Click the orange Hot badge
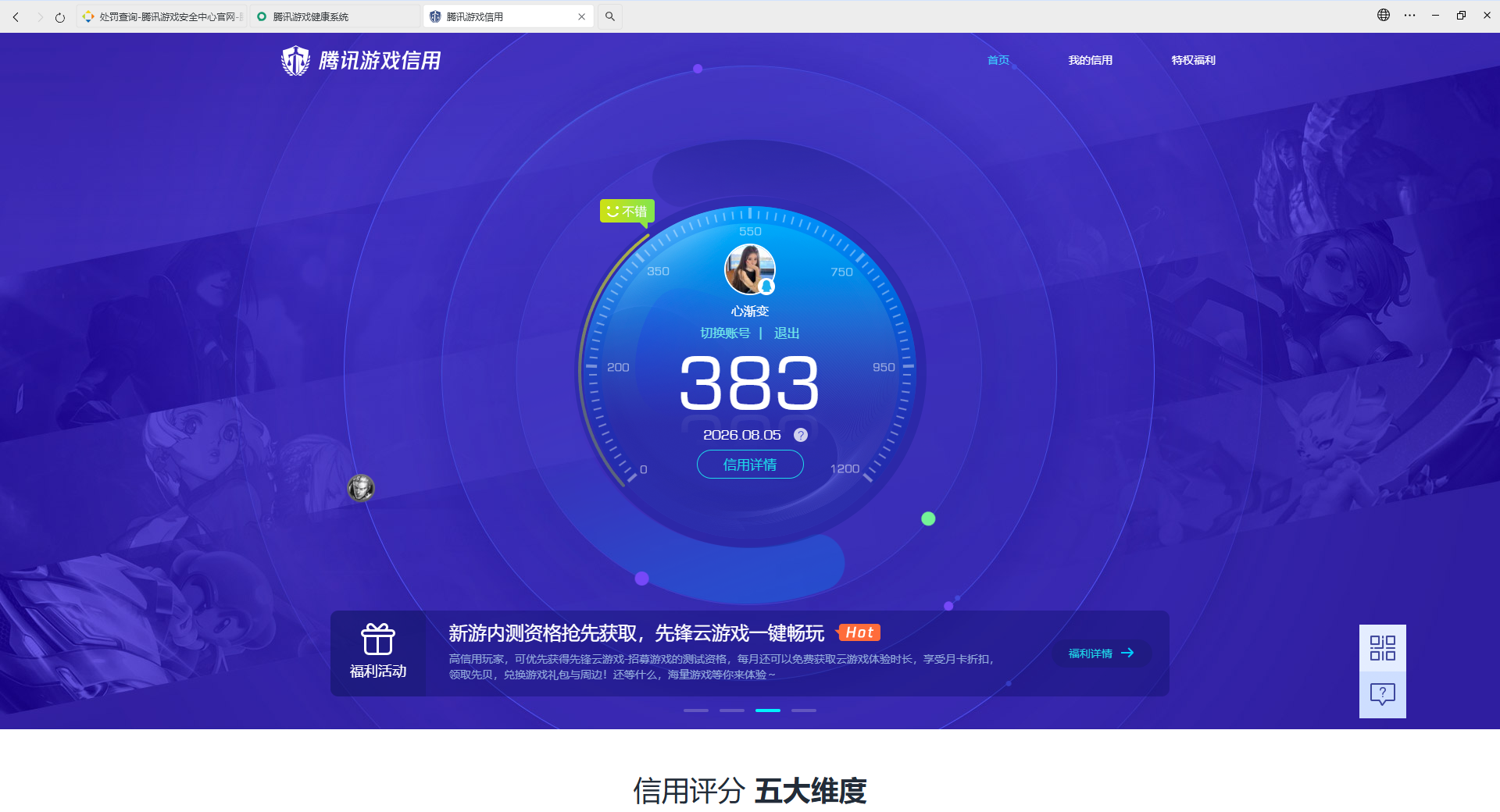This screenshot has width=1500, height=812. pos(859,632)
